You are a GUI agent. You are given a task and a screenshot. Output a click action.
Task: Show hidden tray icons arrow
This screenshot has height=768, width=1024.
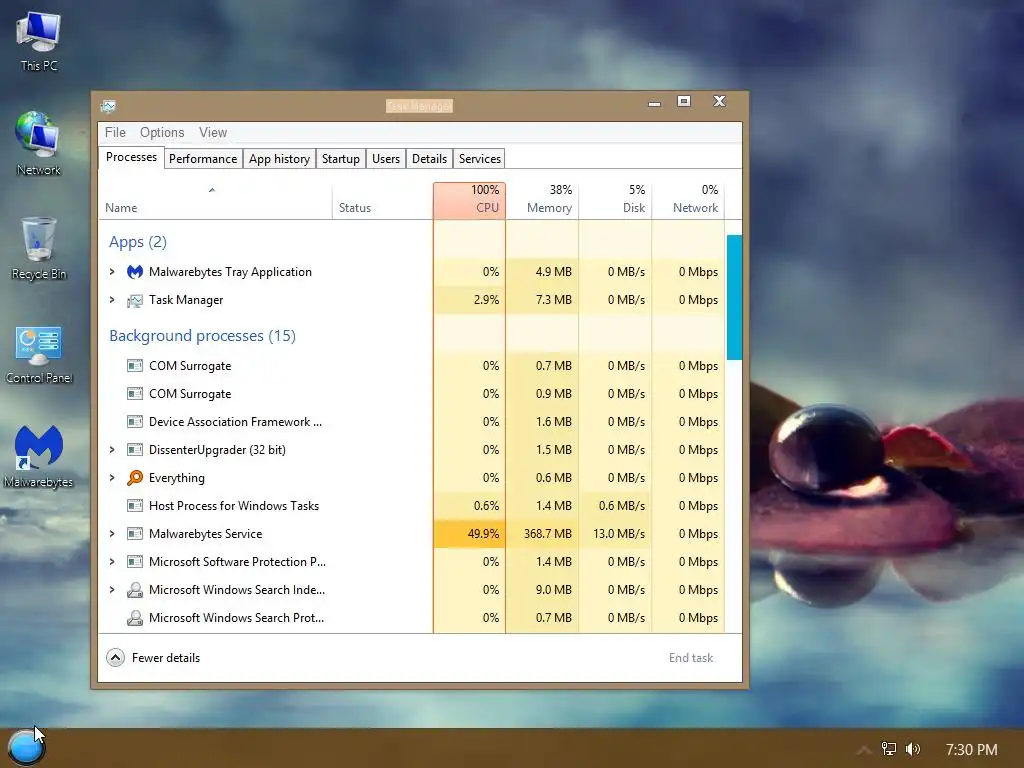coord(864,750)
